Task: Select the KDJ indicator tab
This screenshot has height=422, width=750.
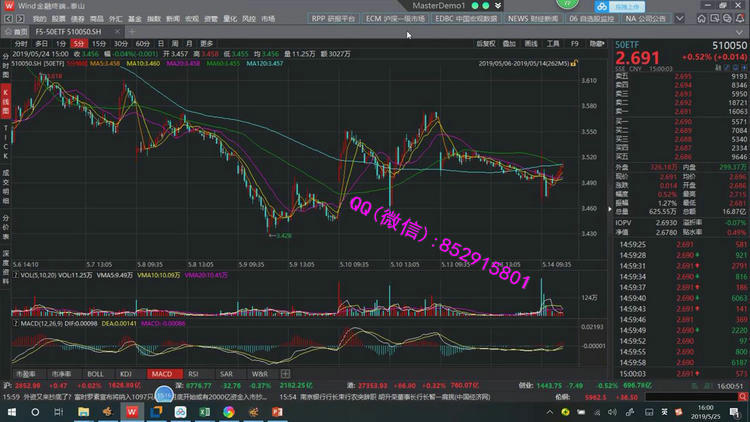Action: (x=126, y=373)
